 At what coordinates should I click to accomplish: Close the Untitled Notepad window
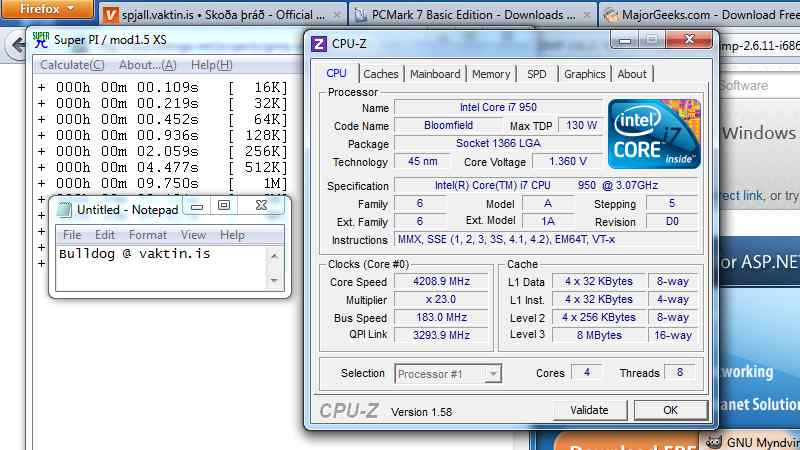[261, 206]
